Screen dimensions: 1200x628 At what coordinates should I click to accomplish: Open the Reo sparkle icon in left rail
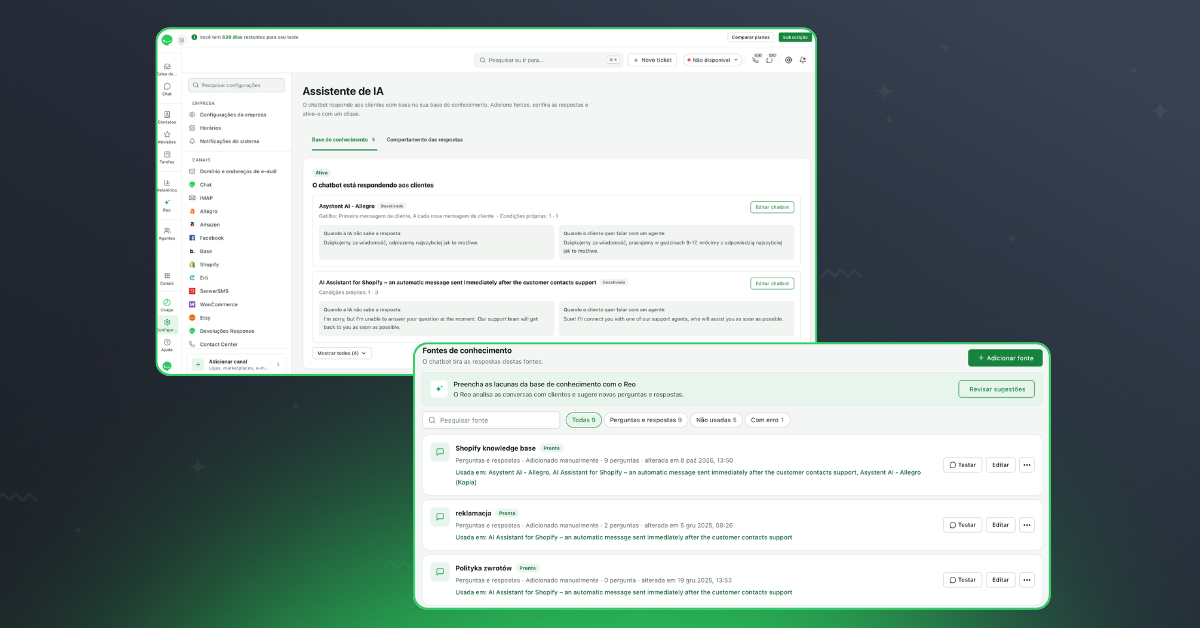tap(167, 204)
